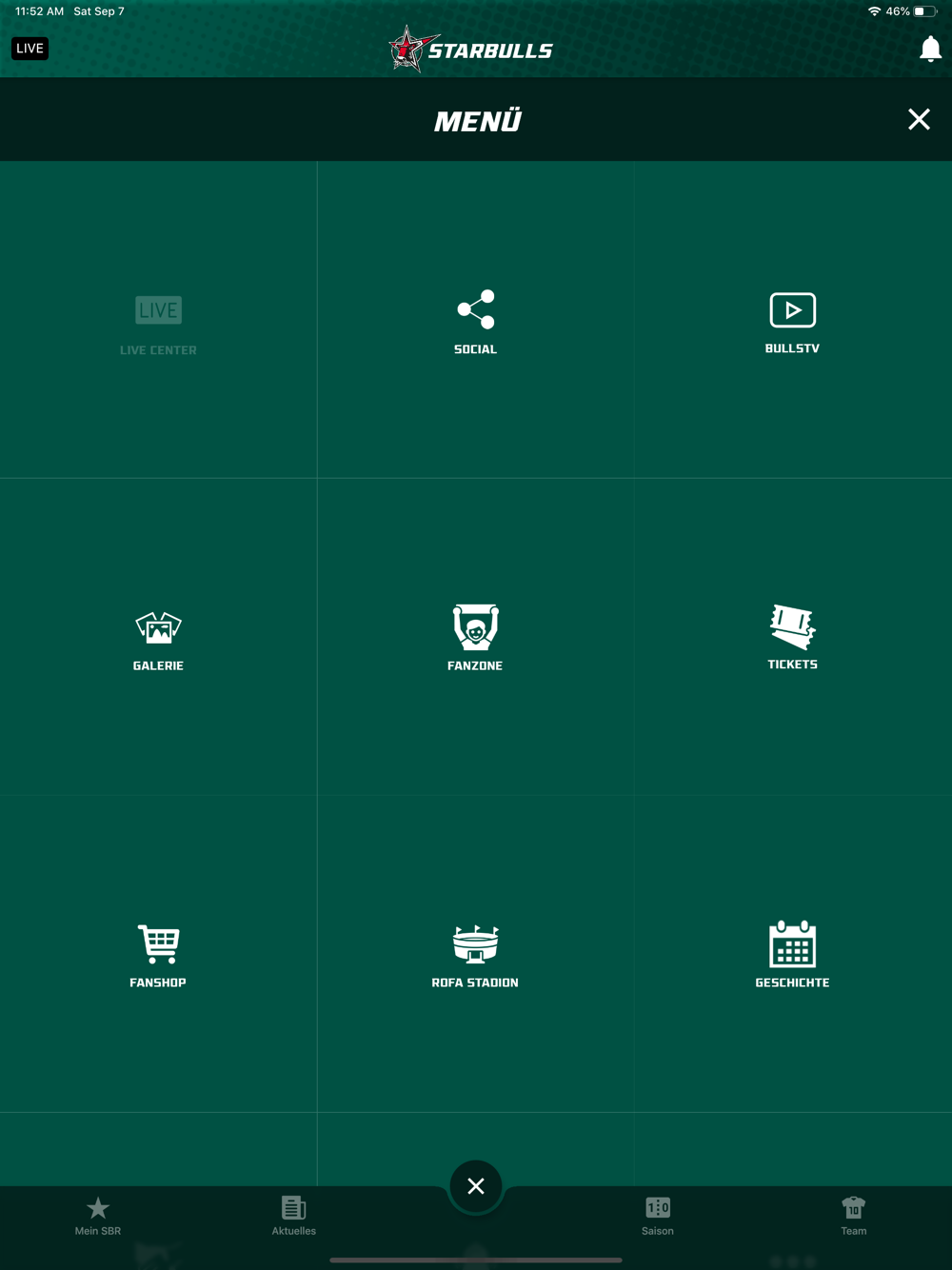952x1270 pixels.
Task: Open the Fanshop cart tile
Action: [x=158, y=954]
